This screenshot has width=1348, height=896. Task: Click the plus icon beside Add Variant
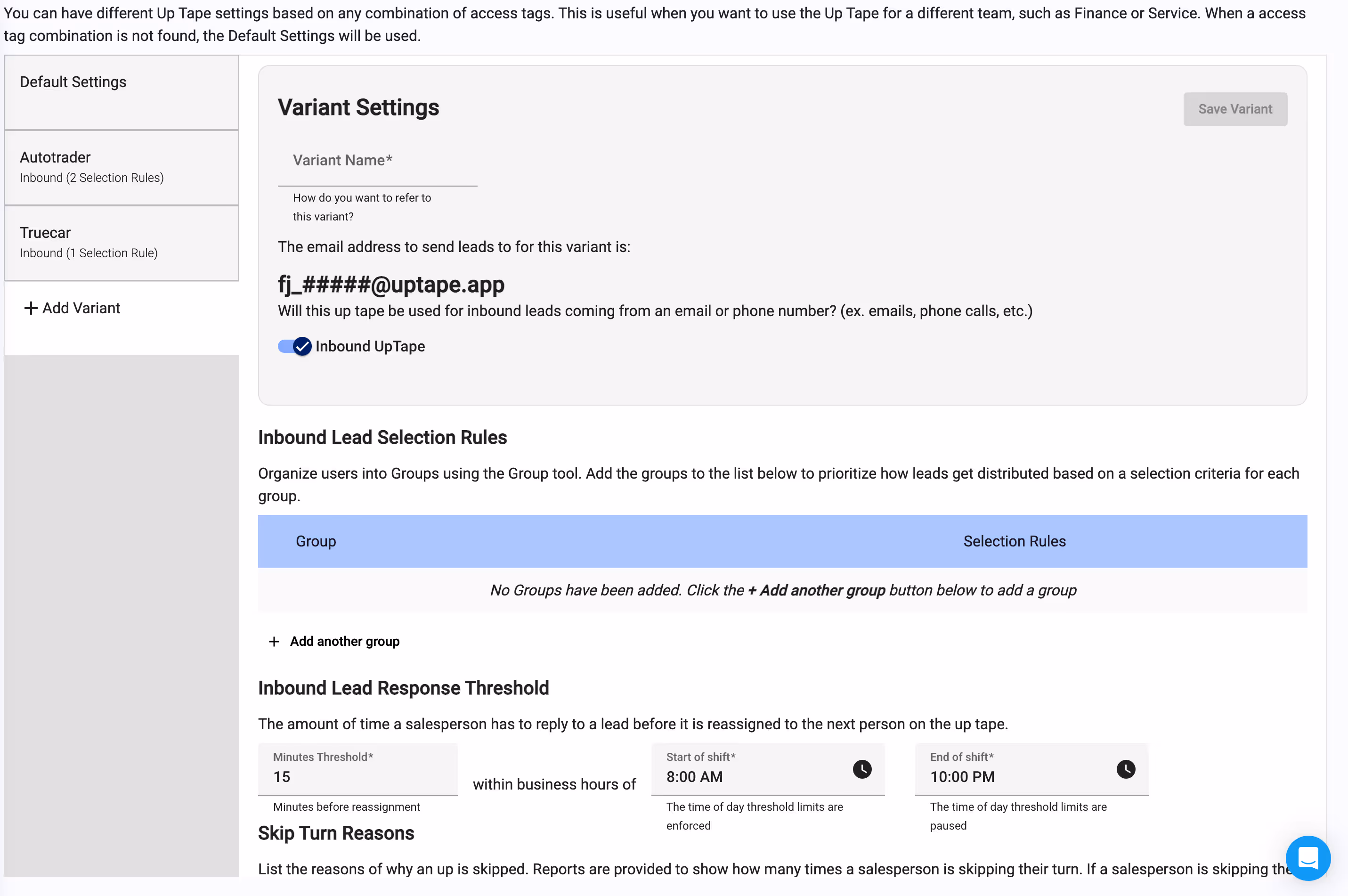31,309
